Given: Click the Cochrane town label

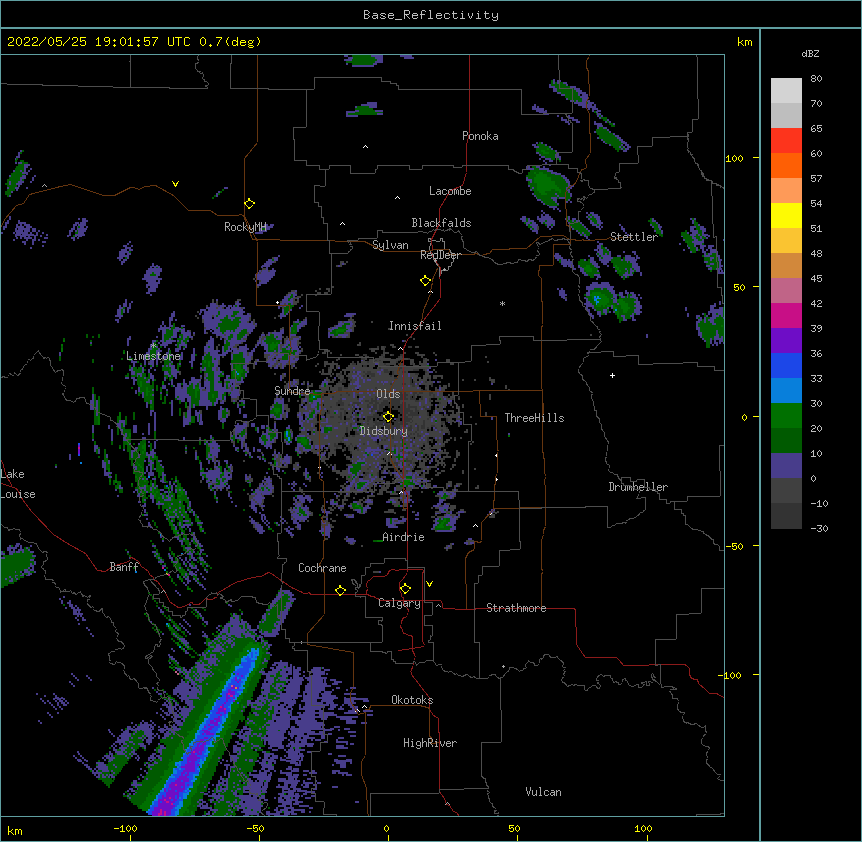Looking at the screenshot, I should pyautogui.click(x=322, y=568).
